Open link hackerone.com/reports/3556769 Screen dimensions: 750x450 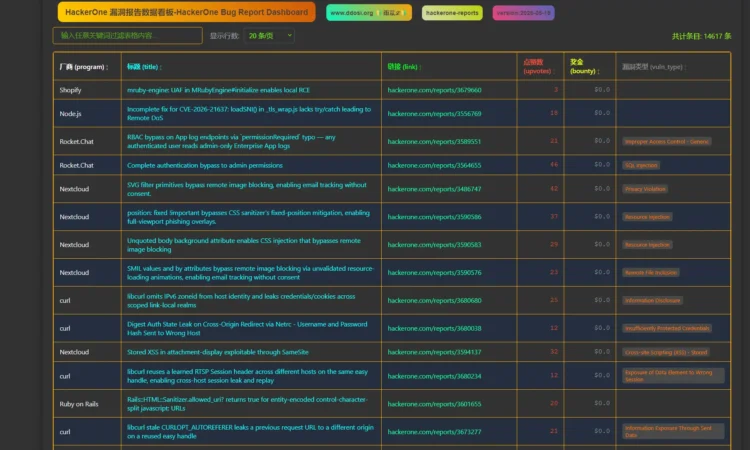[x=434, y=114]
